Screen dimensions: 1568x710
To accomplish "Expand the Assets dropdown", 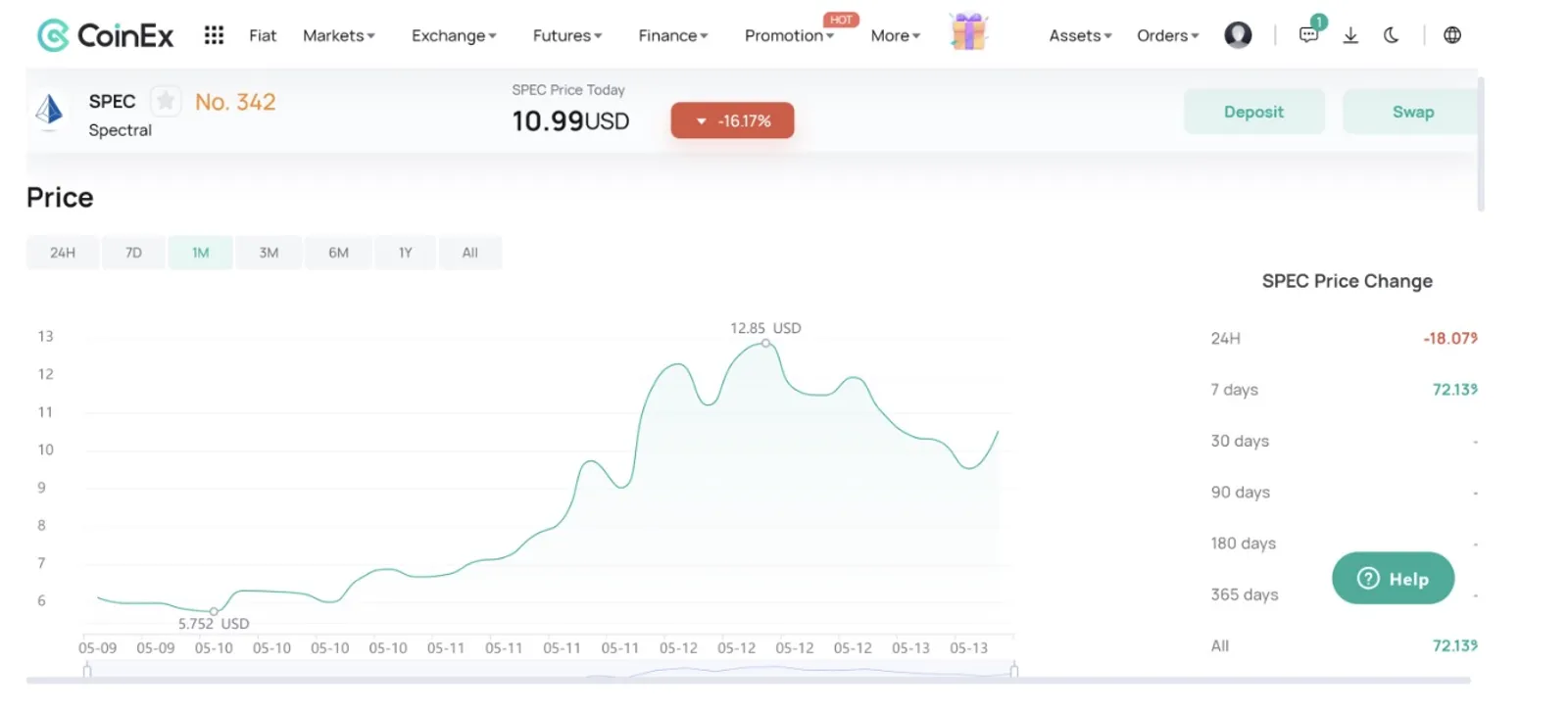I will tap(1080, 35).
